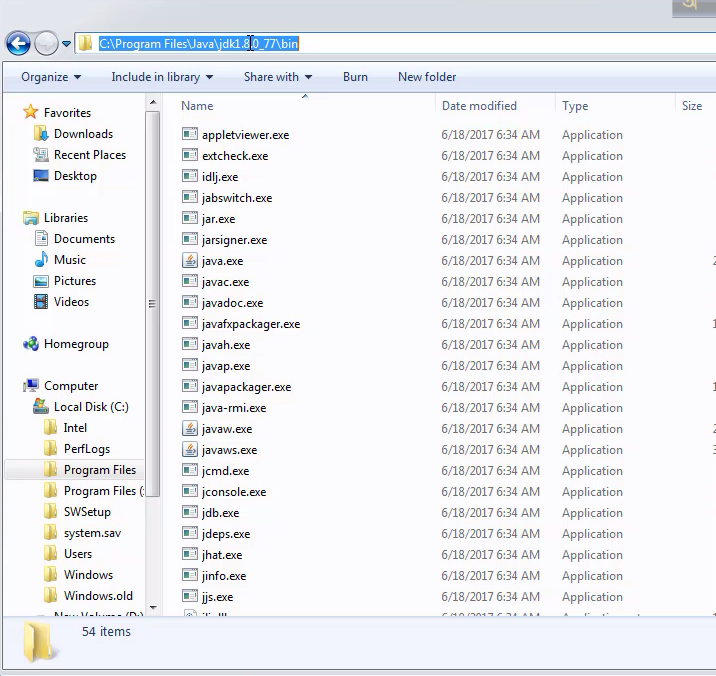The image size is (716, 676).
Task: Click the Recent Places icon
Action: point(41,154)
